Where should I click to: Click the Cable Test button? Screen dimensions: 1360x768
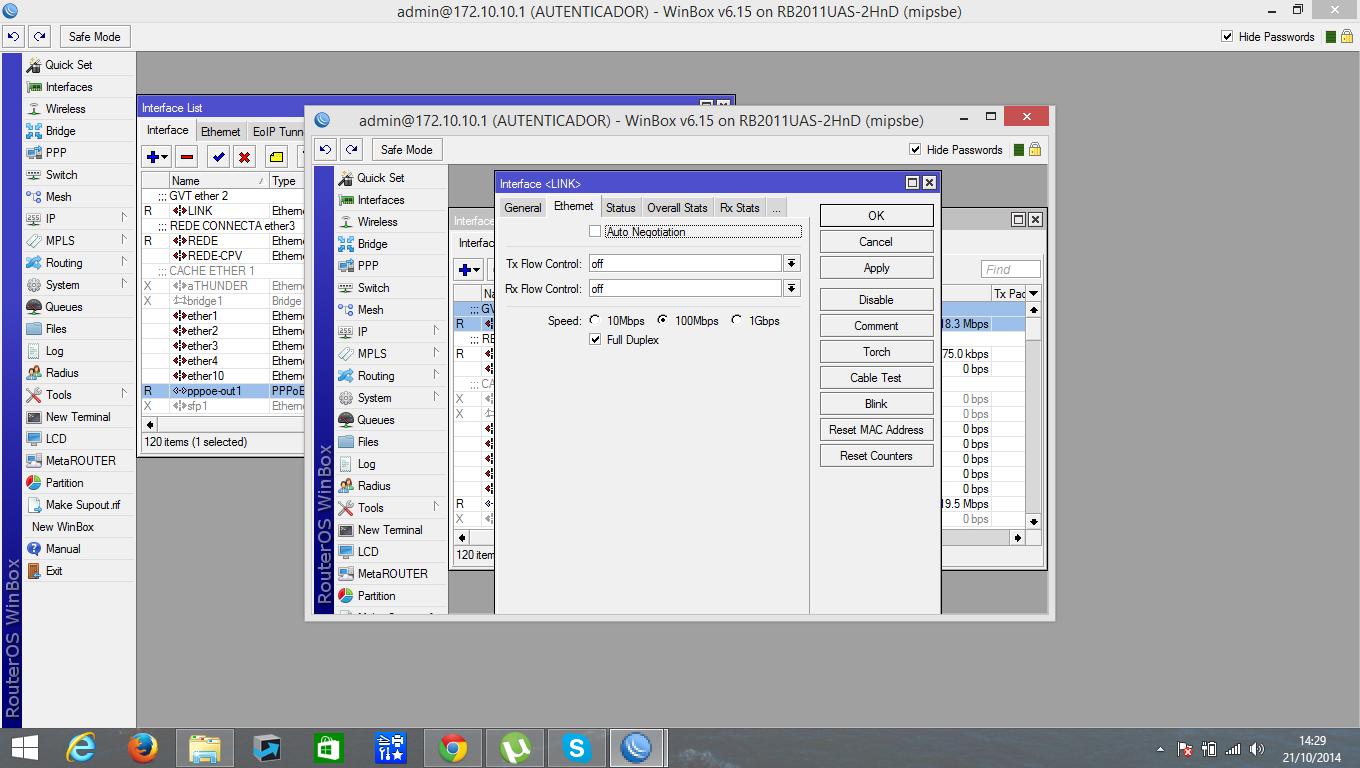(876, 378)
